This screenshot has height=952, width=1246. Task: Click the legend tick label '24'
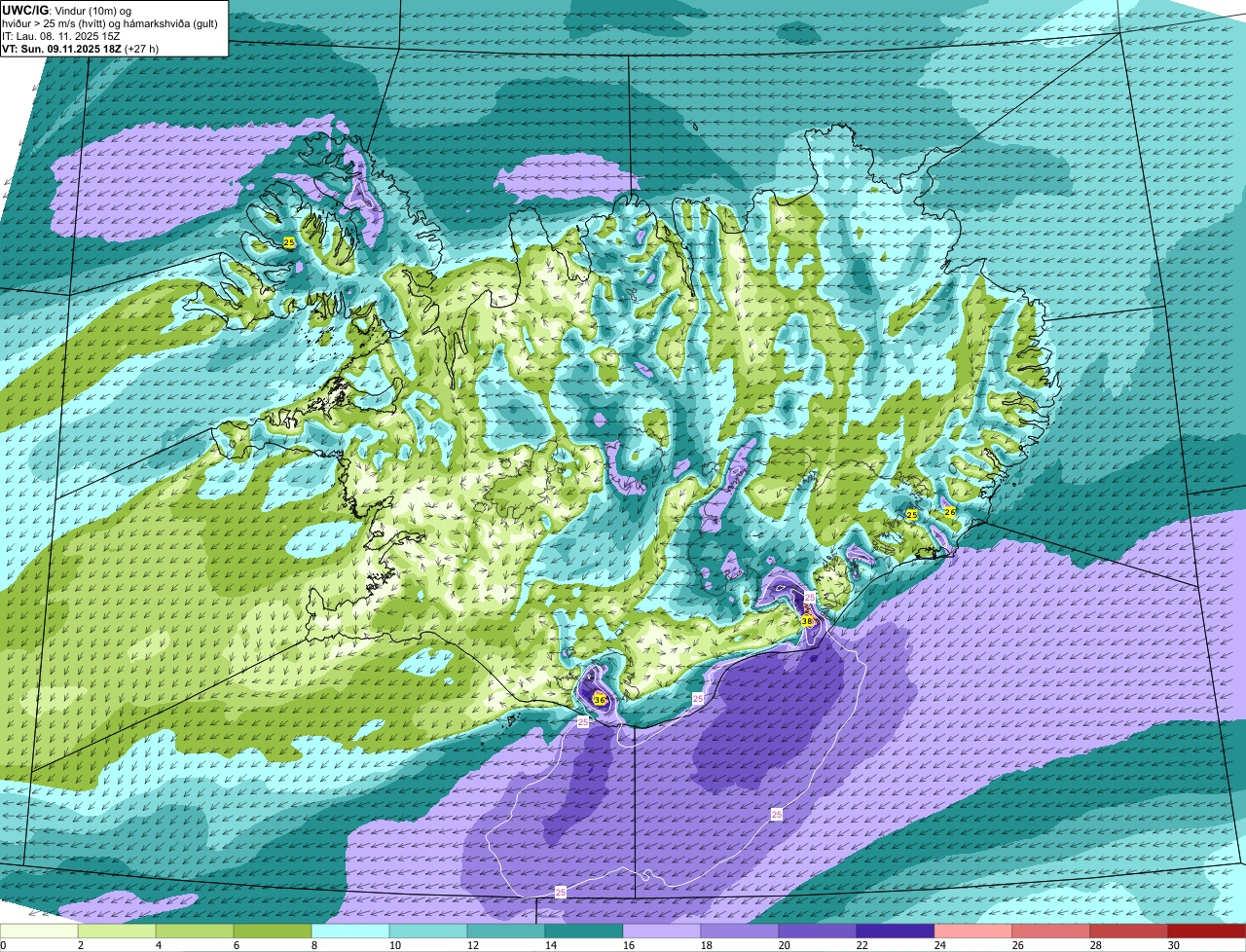click(939, 945)
